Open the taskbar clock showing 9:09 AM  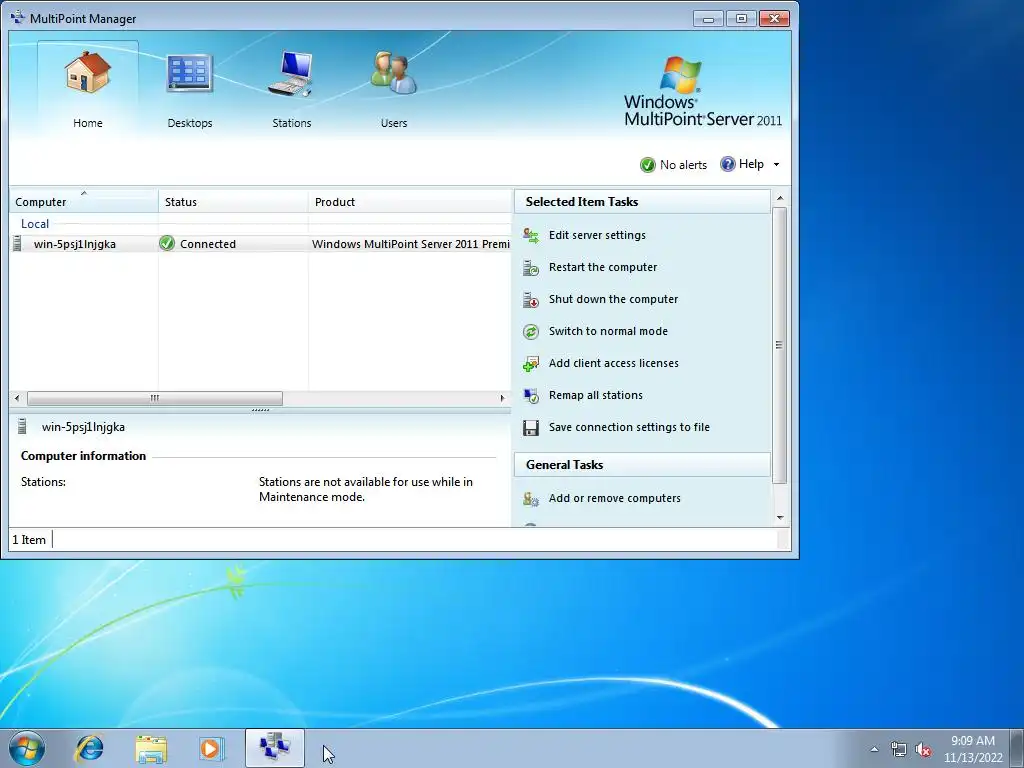[x=972, y=749]
